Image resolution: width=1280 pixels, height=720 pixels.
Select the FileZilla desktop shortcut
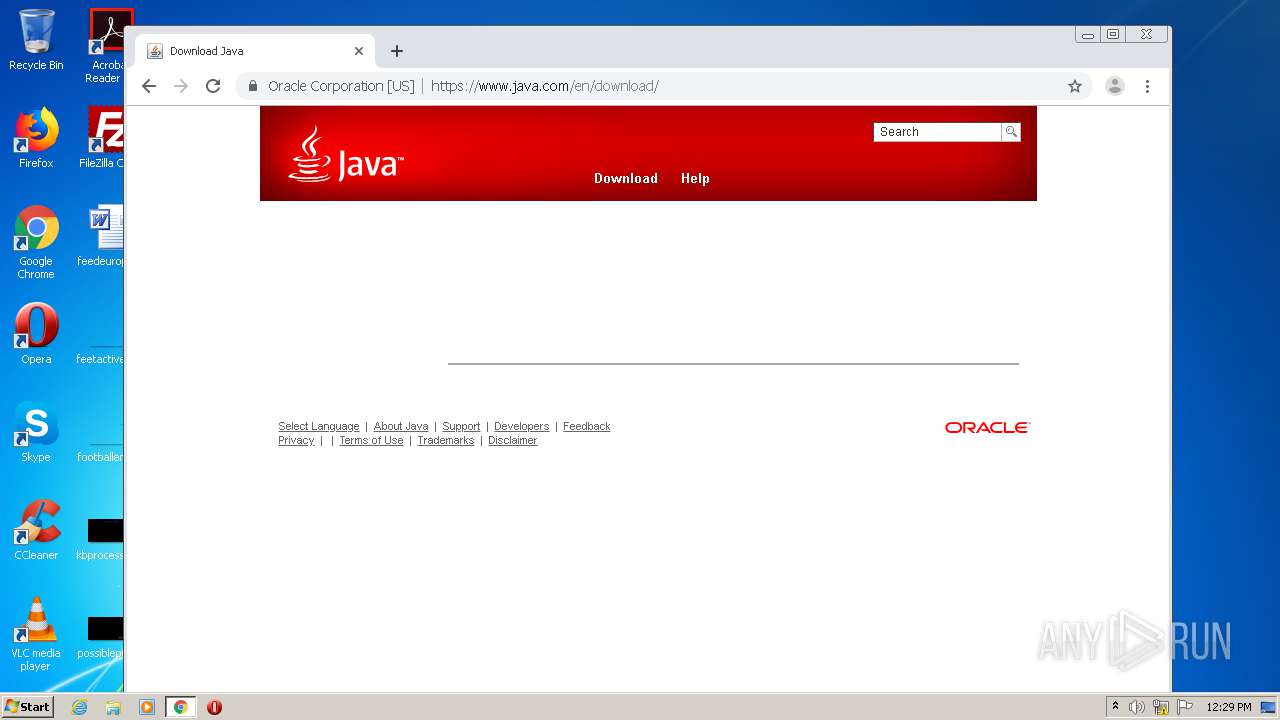tap(103, 138)
